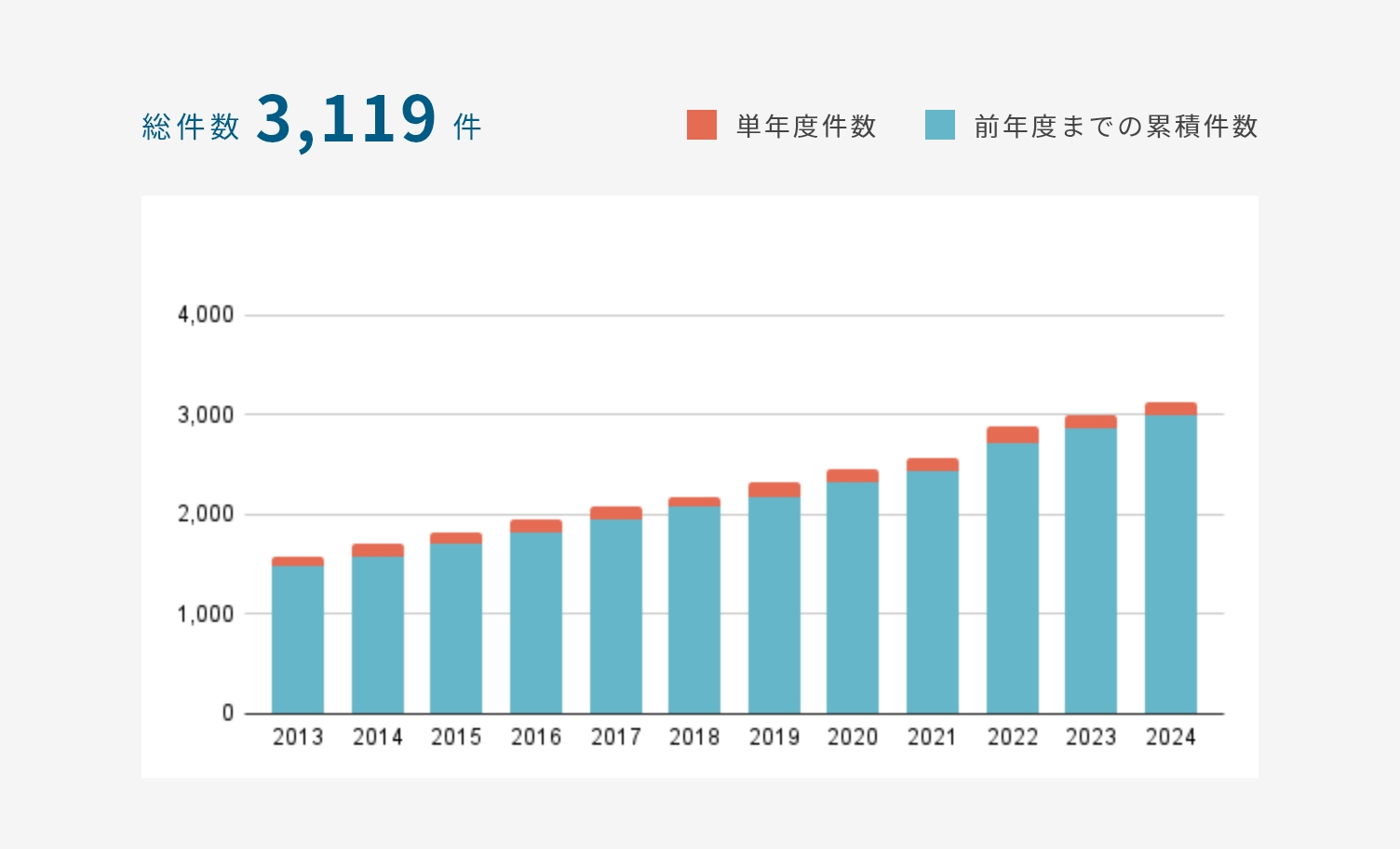Select the 2019 bar in chart
This screenshot has width=1400, height=849.
774,598
